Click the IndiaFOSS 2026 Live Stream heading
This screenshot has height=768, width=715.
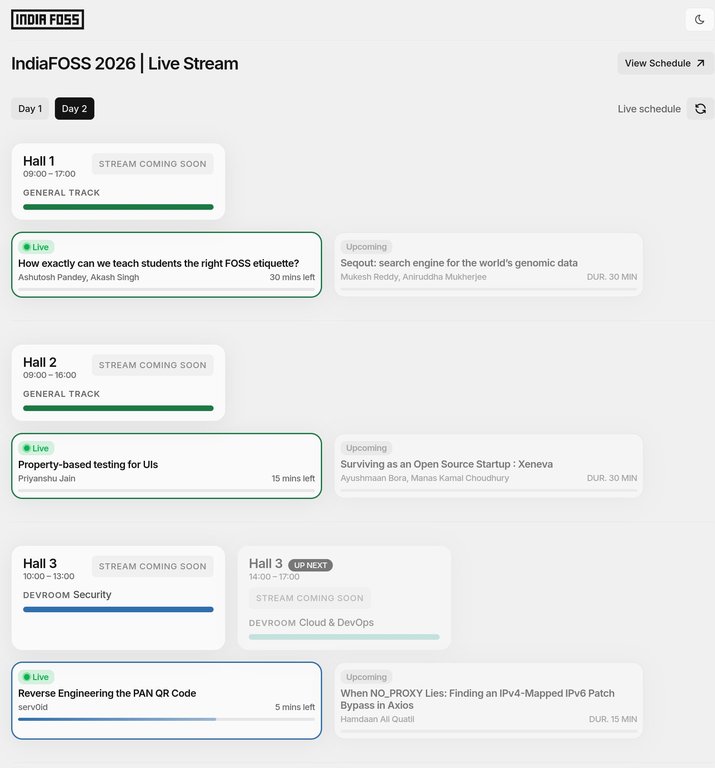tap(125, 64)
